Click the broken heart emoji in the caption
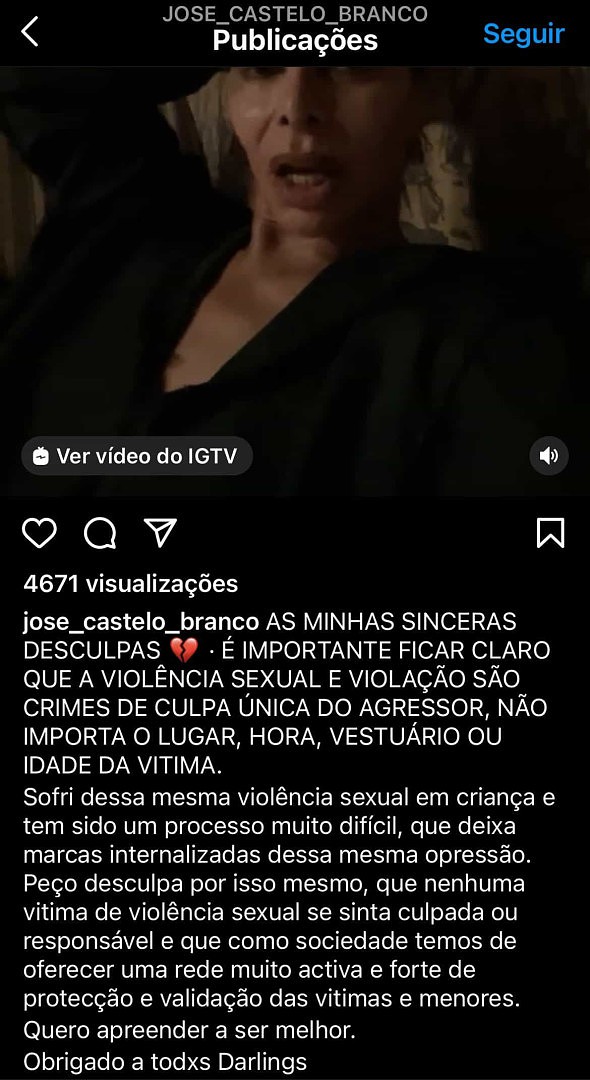The image size is (590, 1080). tap(182, 650)
